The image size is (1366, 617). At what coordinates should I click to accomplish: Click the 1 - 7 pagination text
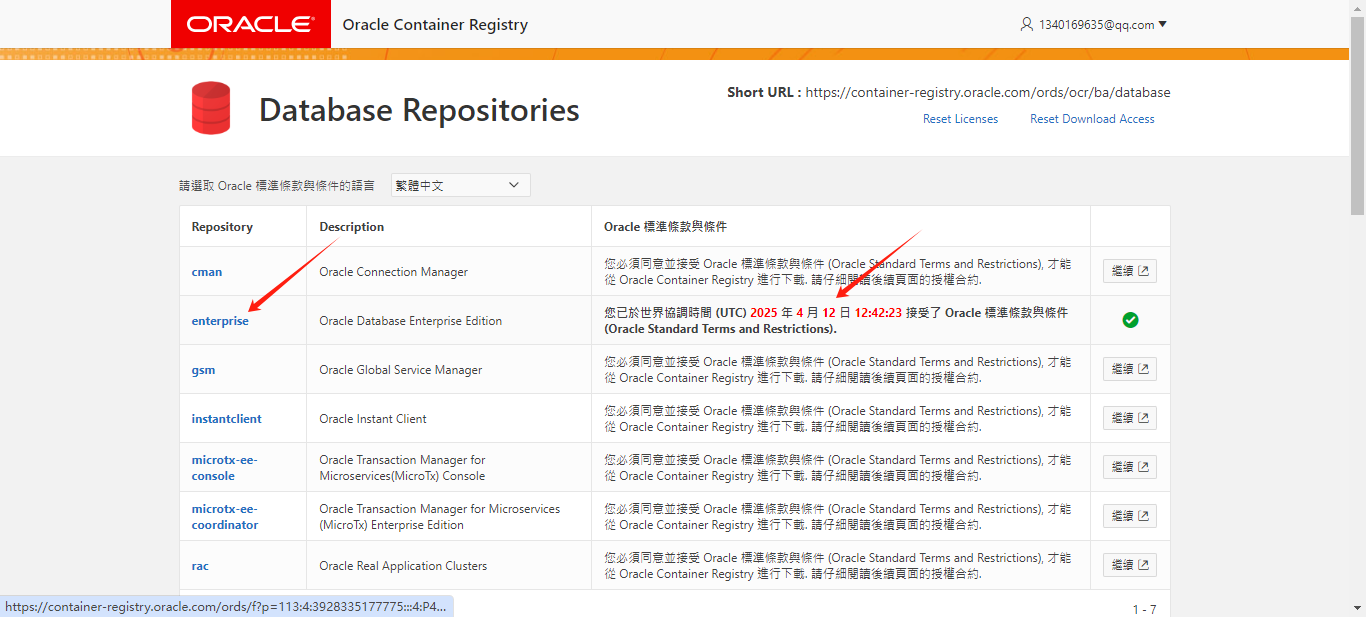click(x=1144, y=609)
